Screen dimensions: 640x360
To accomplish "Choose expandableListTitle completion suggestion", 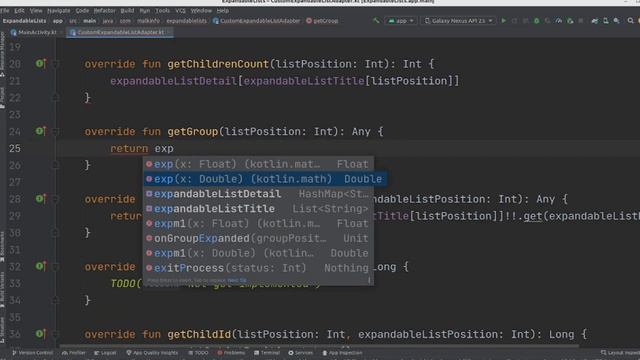I will [258, 209].
